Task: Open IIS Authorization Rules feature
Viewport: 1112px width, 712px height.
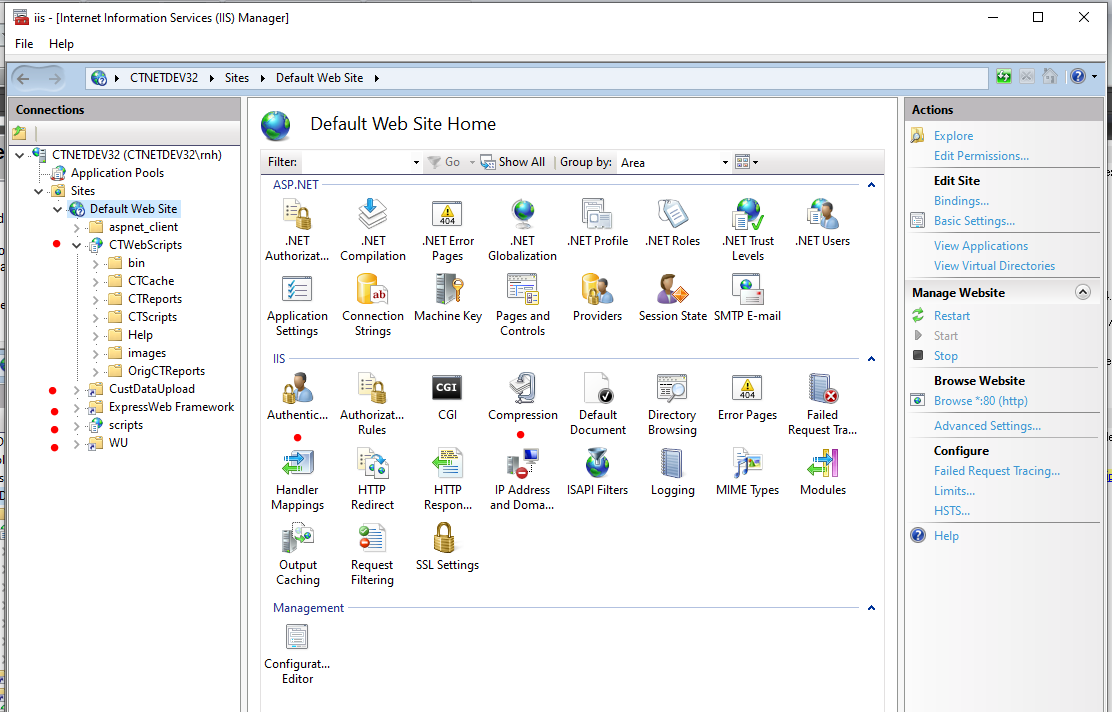Action: (x=372, y=404)
